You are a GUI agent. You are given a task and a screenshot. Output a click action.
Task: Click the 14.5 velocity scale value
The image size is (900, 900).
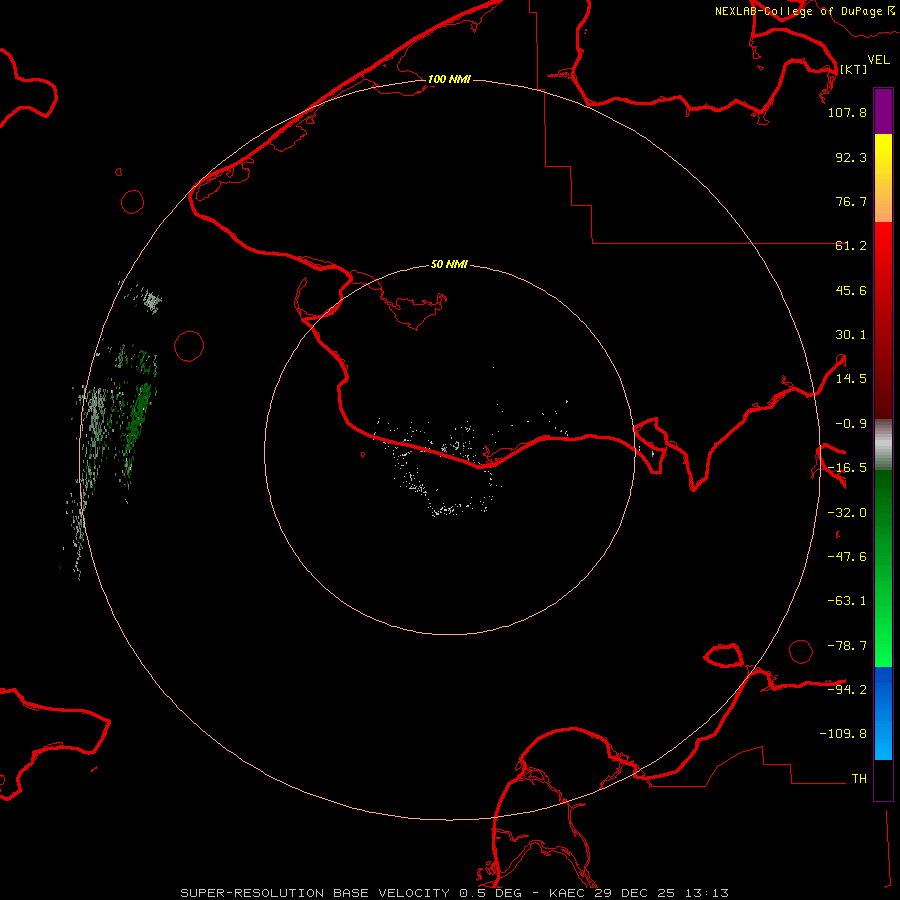(x=851, y=379)
